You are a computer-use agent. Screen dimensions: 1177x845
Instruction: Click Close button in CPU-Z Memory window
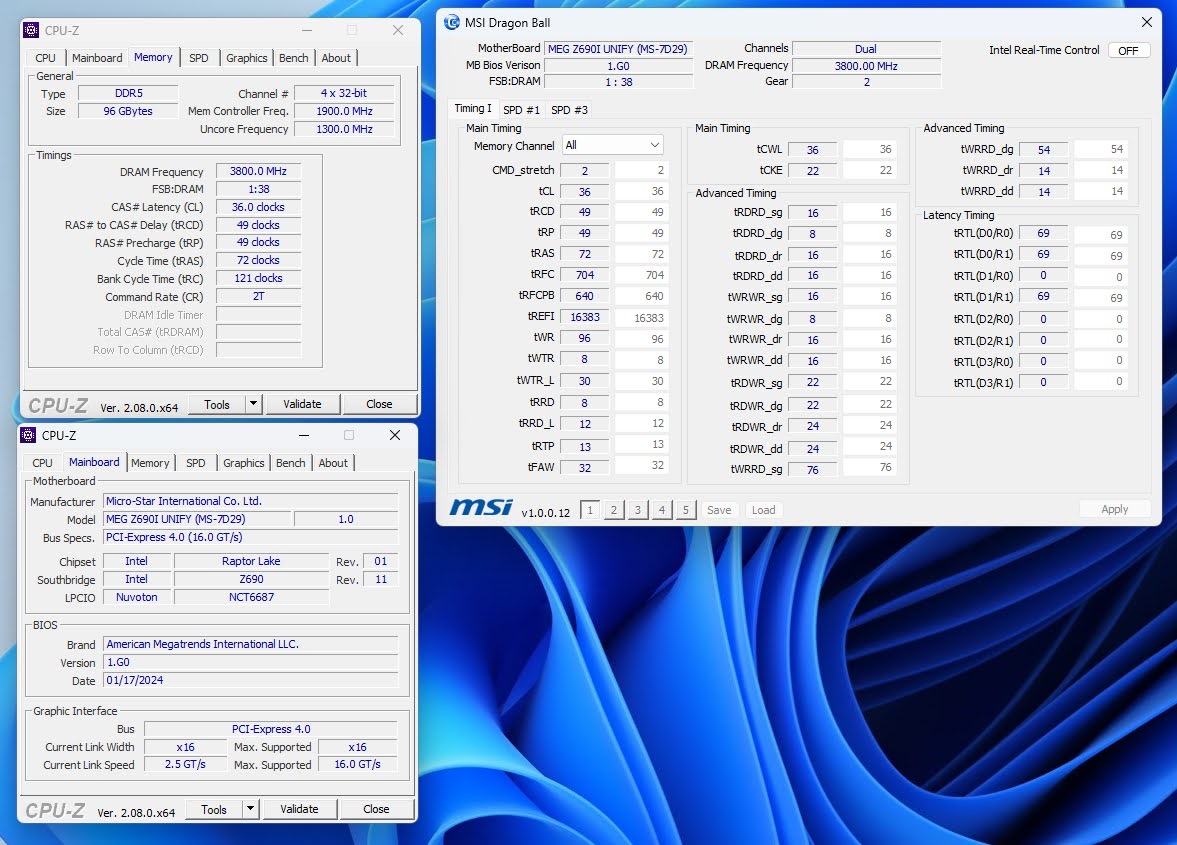click(x=379, y=404)
